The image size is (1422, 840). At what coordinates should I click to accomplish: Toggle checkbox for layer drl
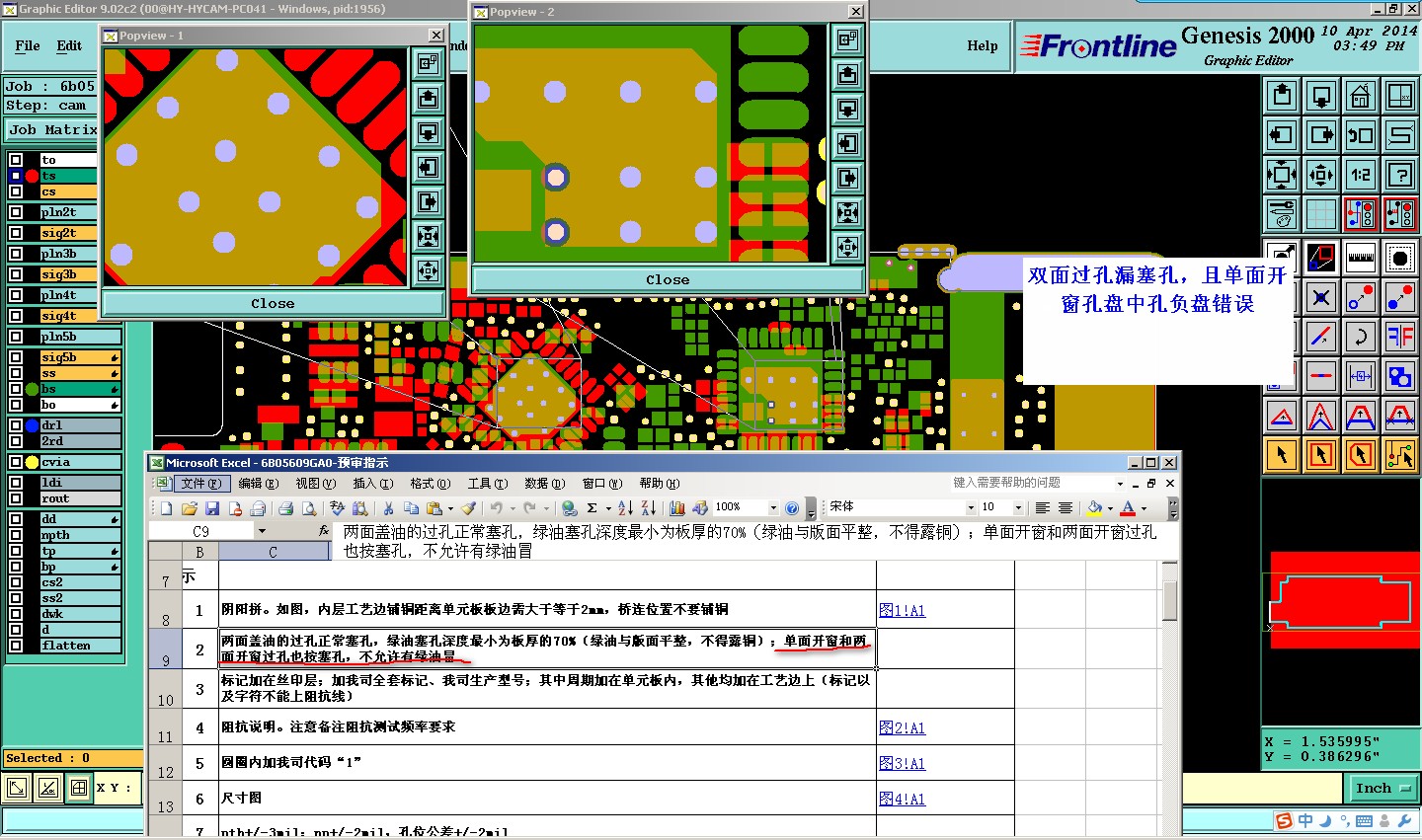(16, 425)
